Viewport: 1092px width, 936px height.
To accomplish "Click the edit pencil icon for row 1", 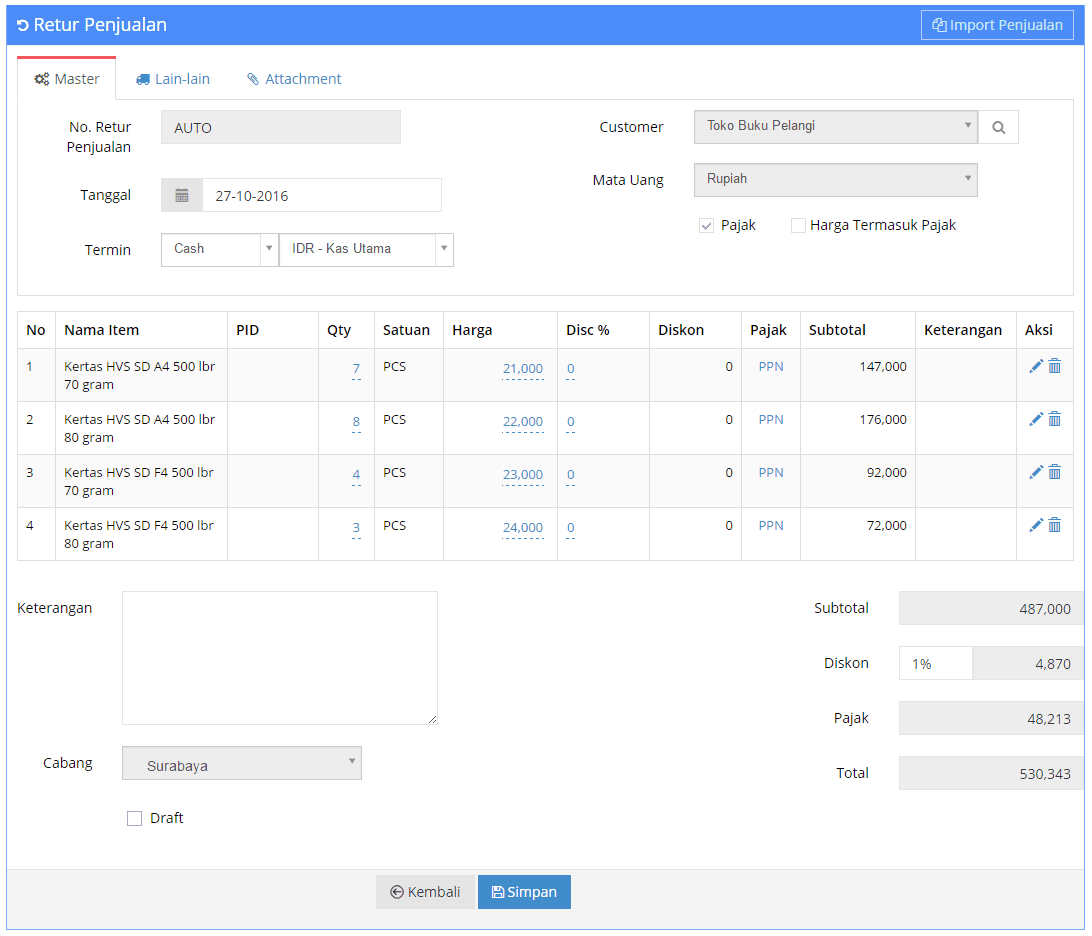I will pyautogui.click(x=1035, y=366).
